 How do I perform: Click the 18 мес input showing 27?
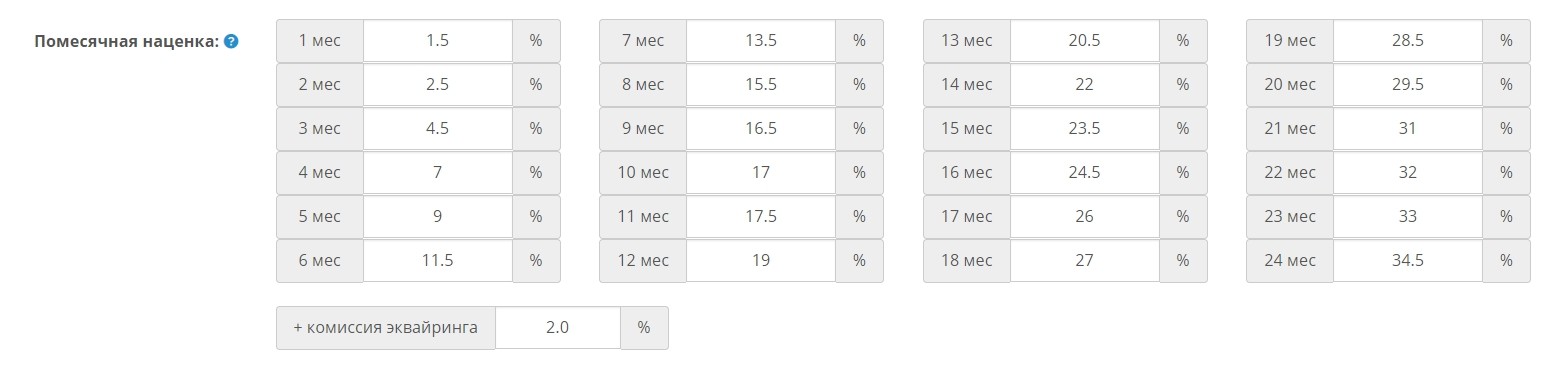pos(1085,261)
